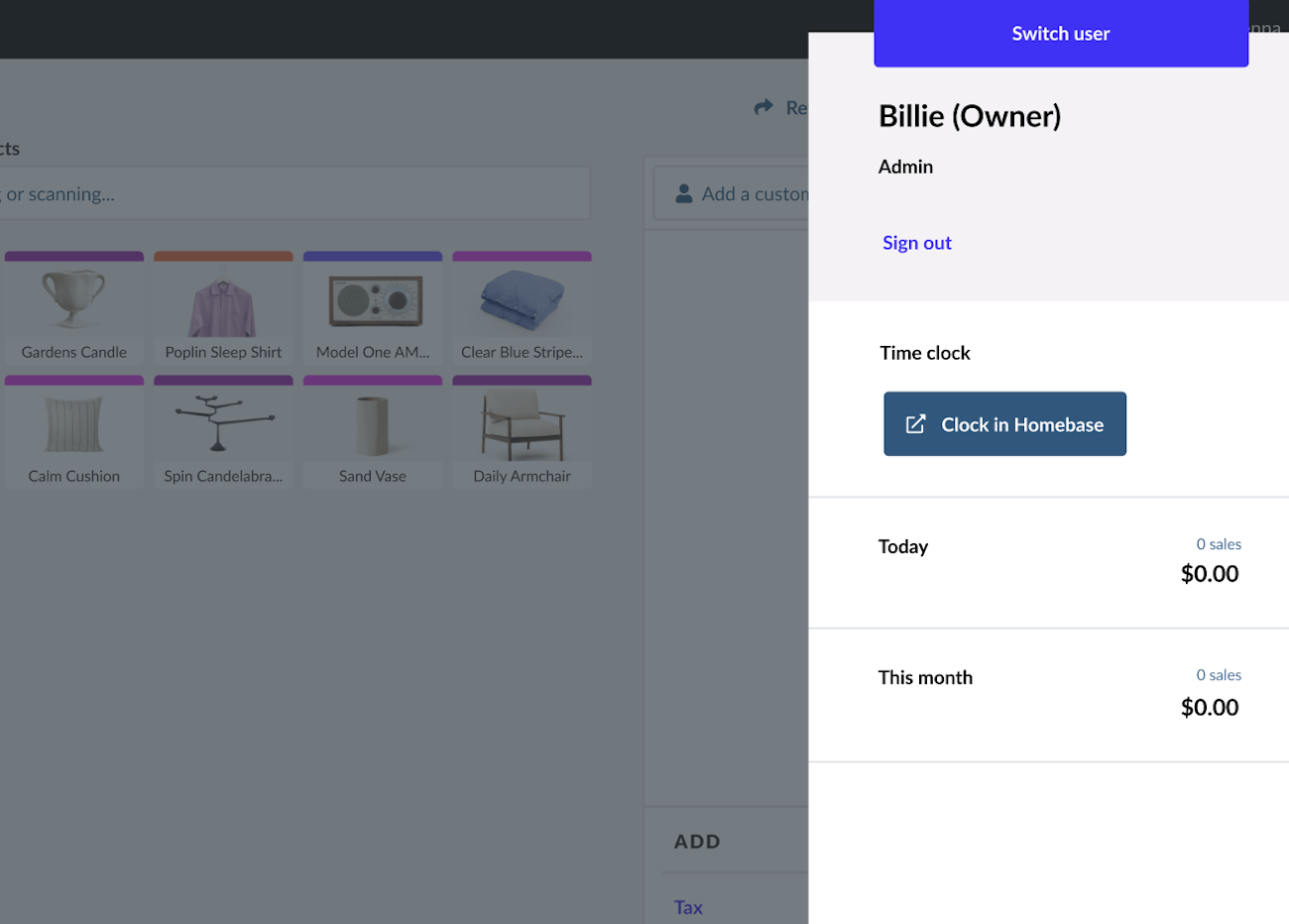The image size is (1289, 924).
Task: Click This month's 0 sales link
Action: click(1219, 675)
